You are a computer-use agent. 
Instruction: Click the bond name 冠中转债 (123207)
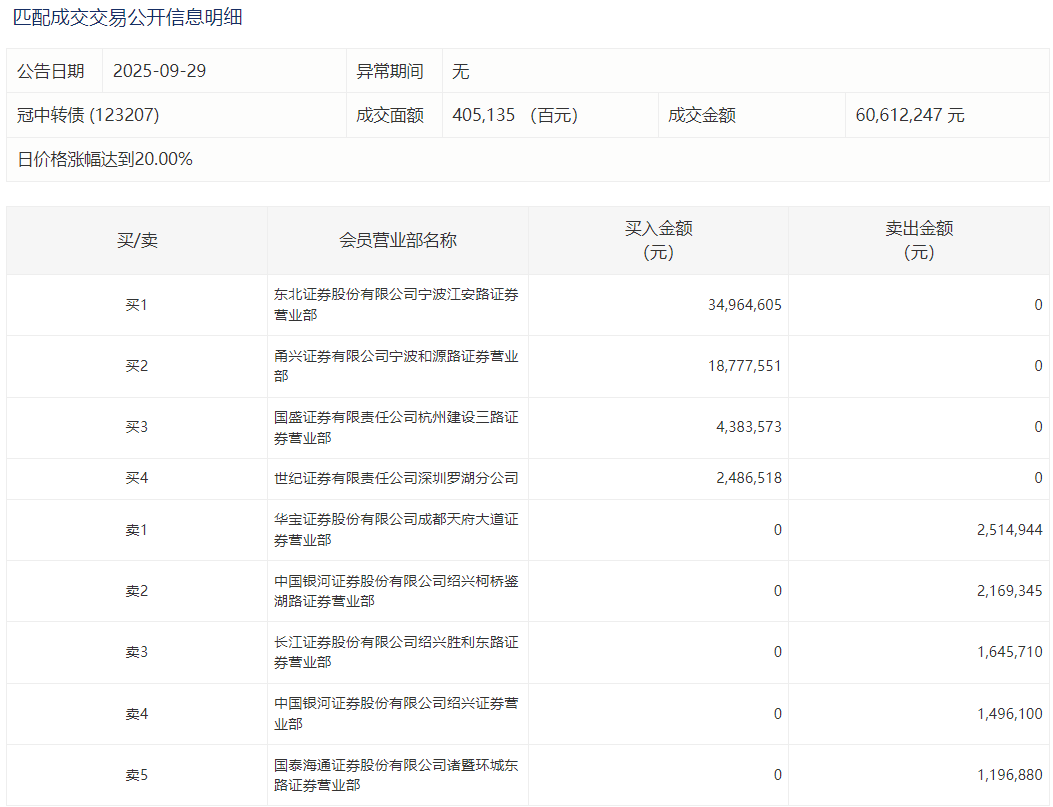(x=88, y=115)
